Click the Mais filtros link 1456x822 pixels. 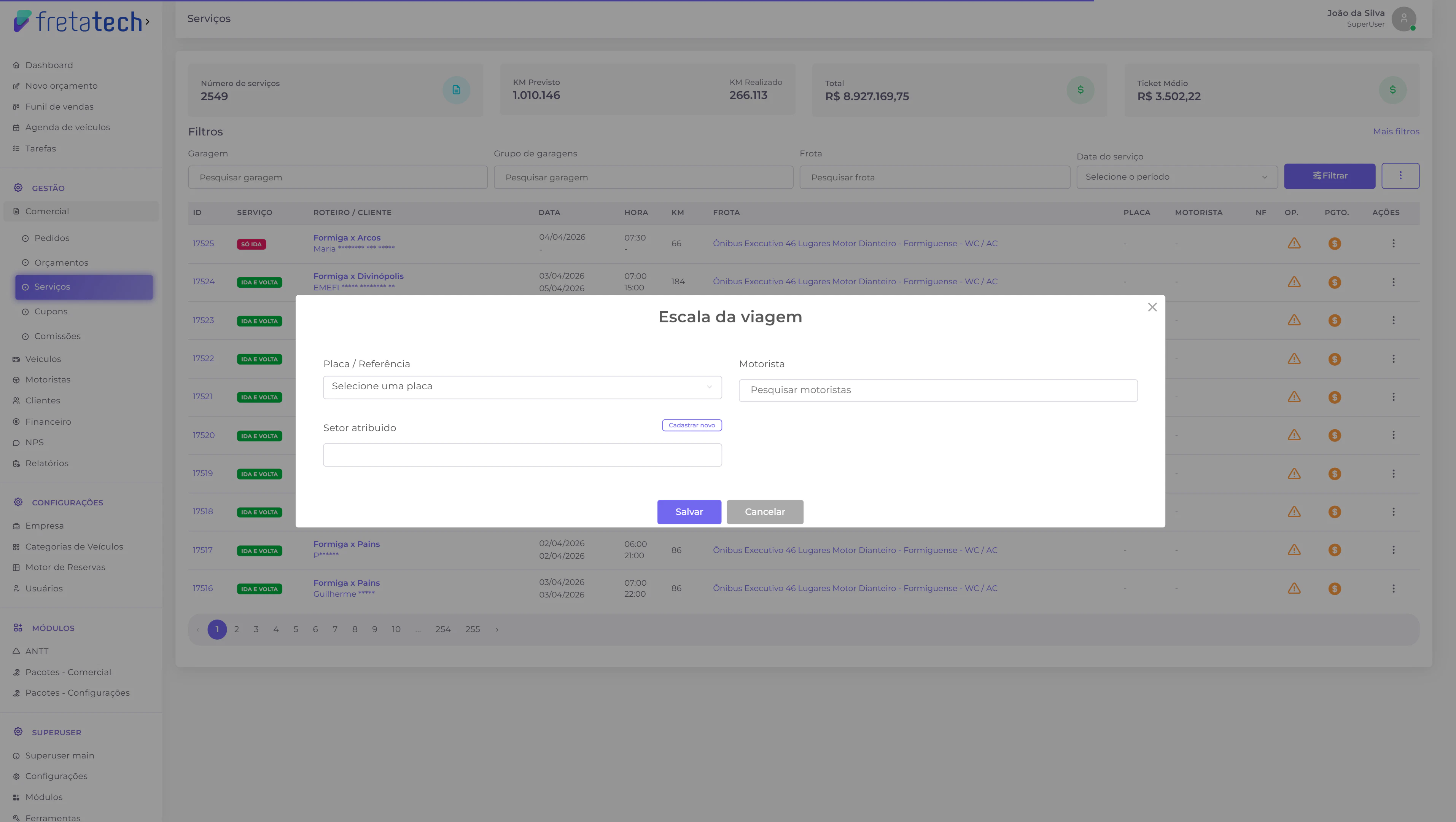[1396, 131]
